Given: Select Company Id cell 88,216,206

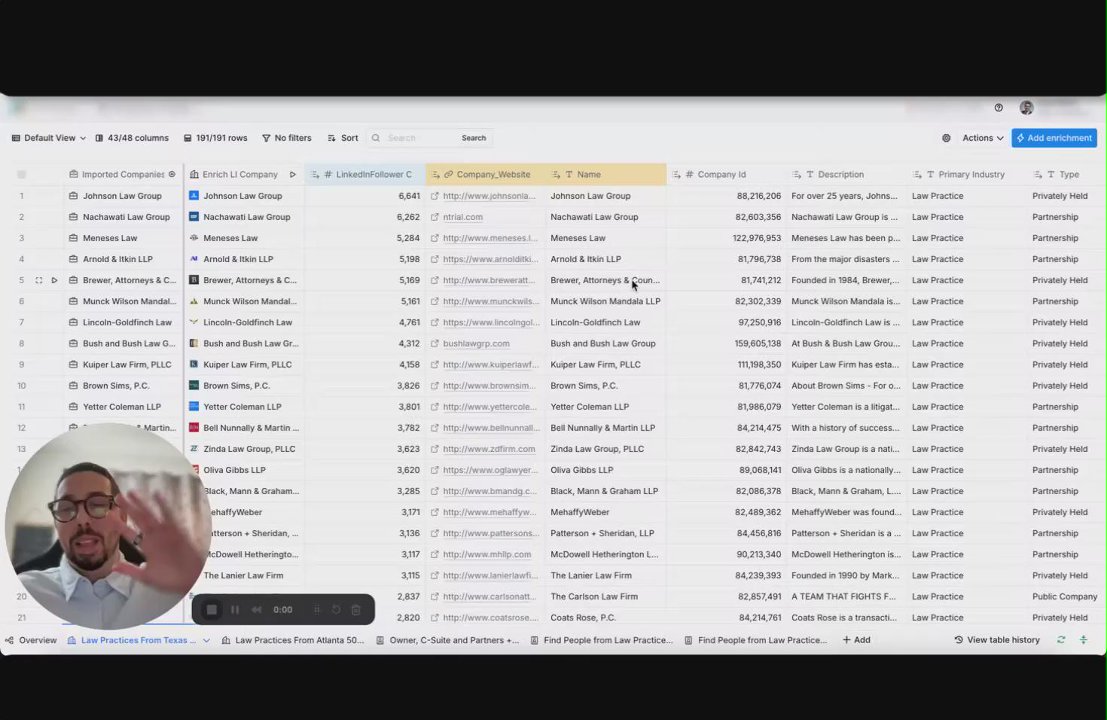Looking at the screenshot, I should [726, 196].
